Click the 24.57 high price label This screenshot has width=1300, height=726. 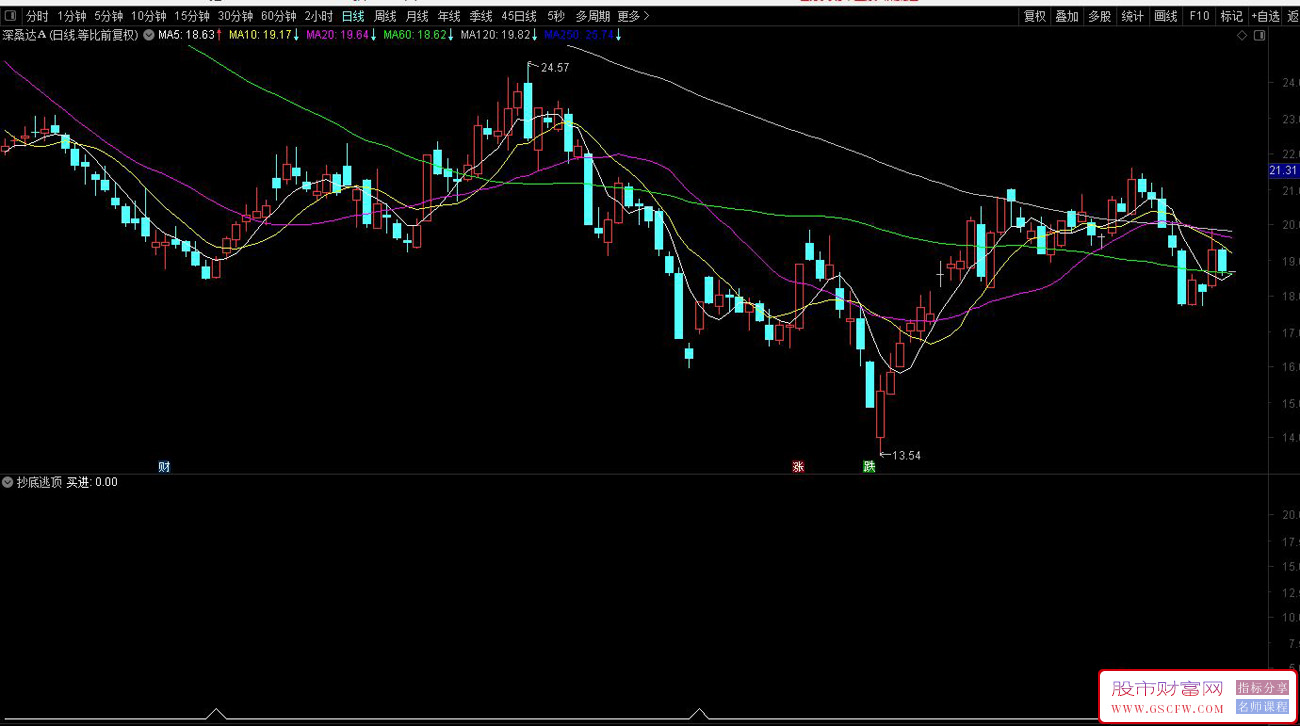click(555, 68)
